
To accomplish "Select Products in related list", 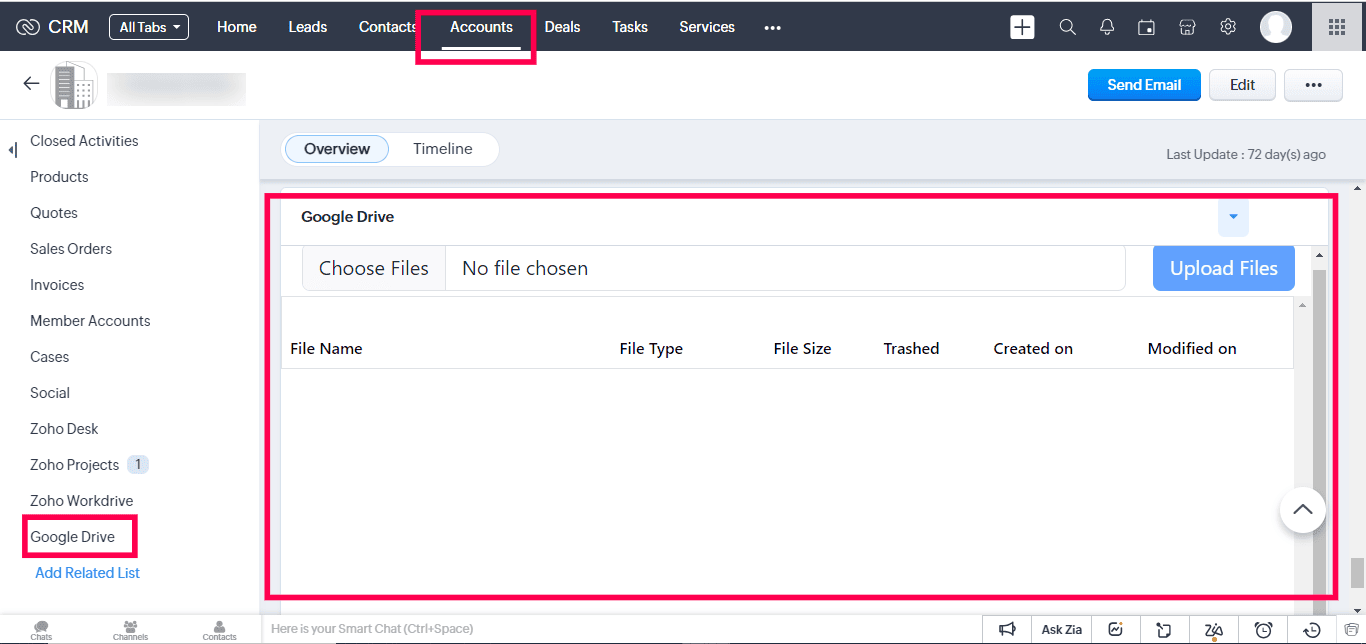I will (59, 177).
